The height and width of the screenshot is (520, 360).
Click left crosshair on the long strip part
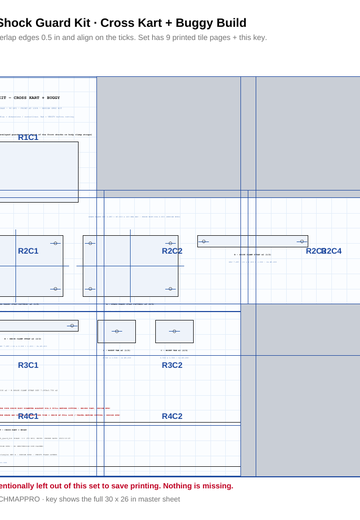click(203, 241)
